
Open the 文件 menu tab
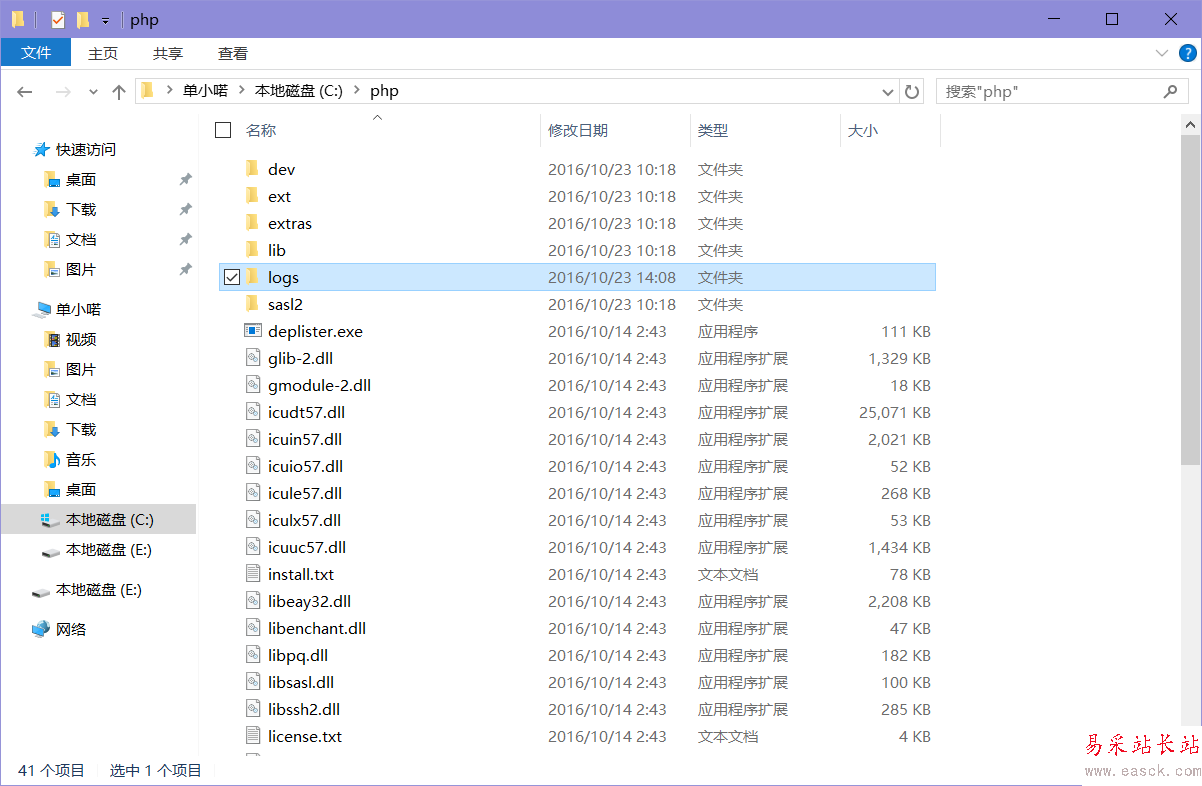pyautogui.click(x=36, y=53)
